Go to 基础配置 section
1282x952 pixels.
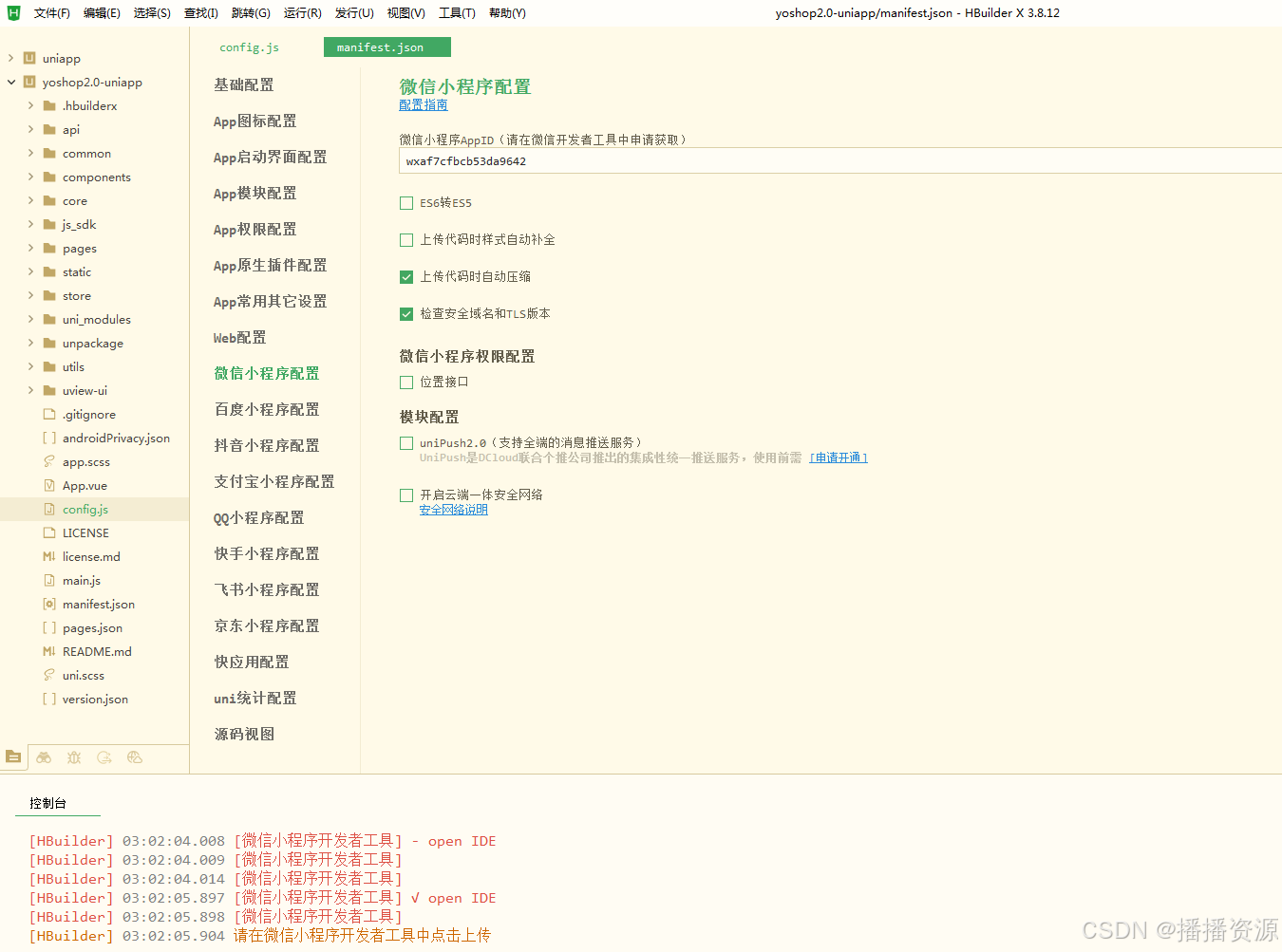(244, 85)
